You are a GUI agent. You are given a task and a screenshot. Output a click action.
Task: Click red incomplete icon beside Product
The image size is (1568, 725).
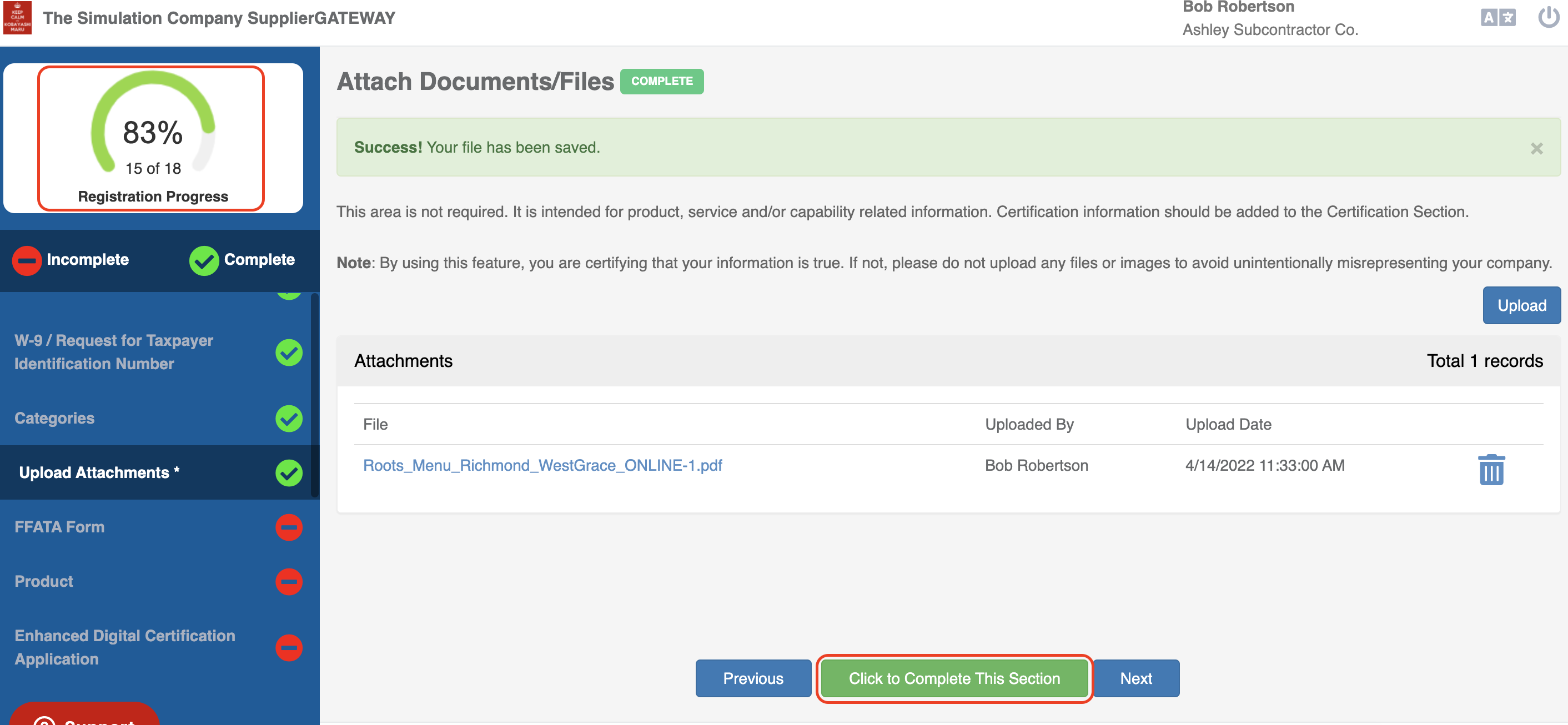coord(289,581)
